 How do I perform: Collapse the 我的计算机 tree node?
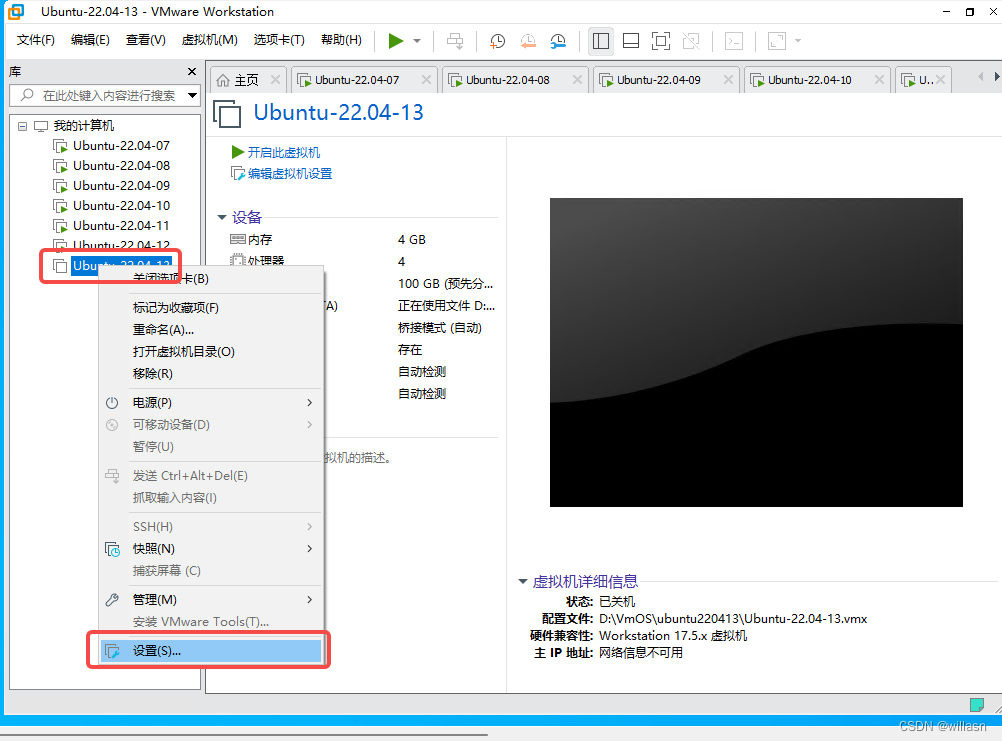pos(22,126)
